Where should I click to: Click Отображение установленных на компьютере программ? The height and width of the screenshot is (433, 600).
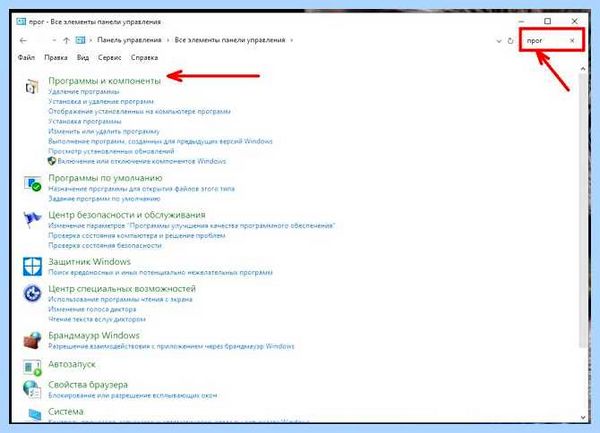[x=139, y=112]
